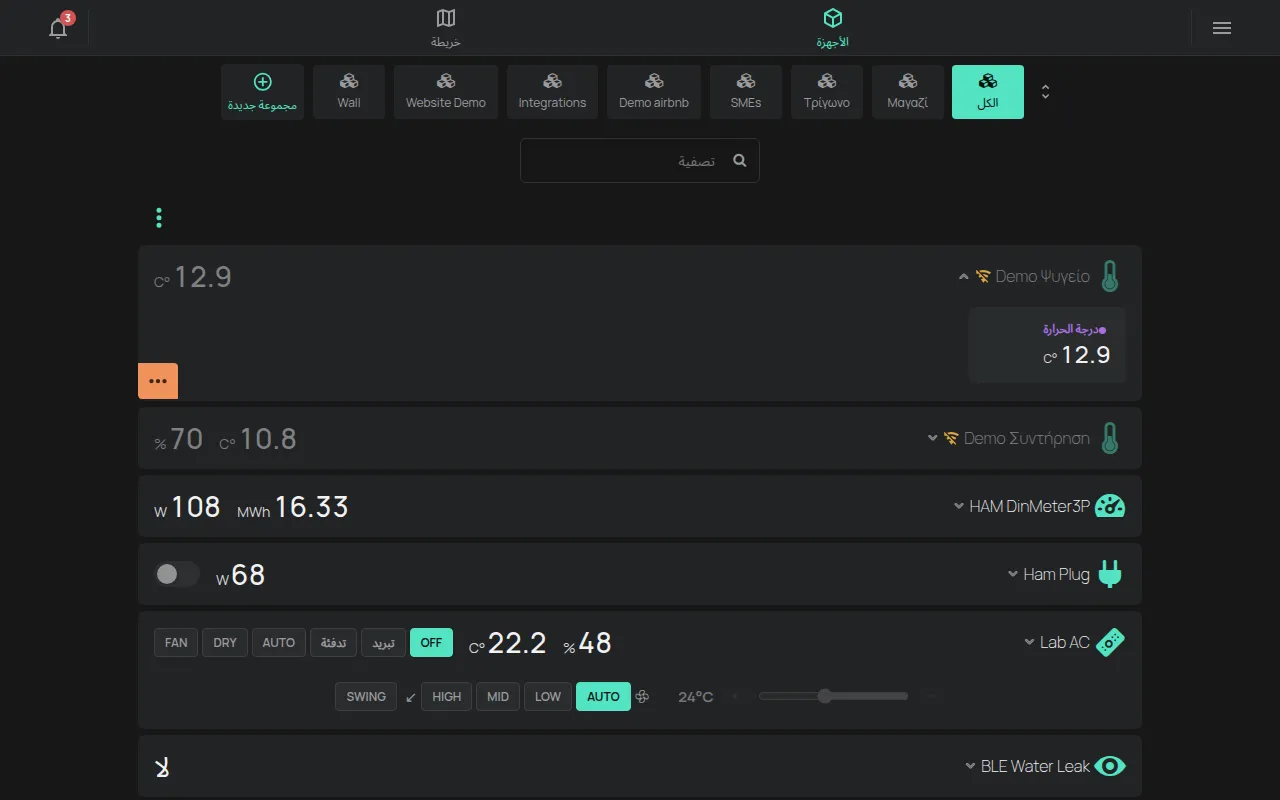Image resolution: width=1280 pixels, height=800 pixels.
Task: Open the hamburger main menu
Action: coord(1221,28)
